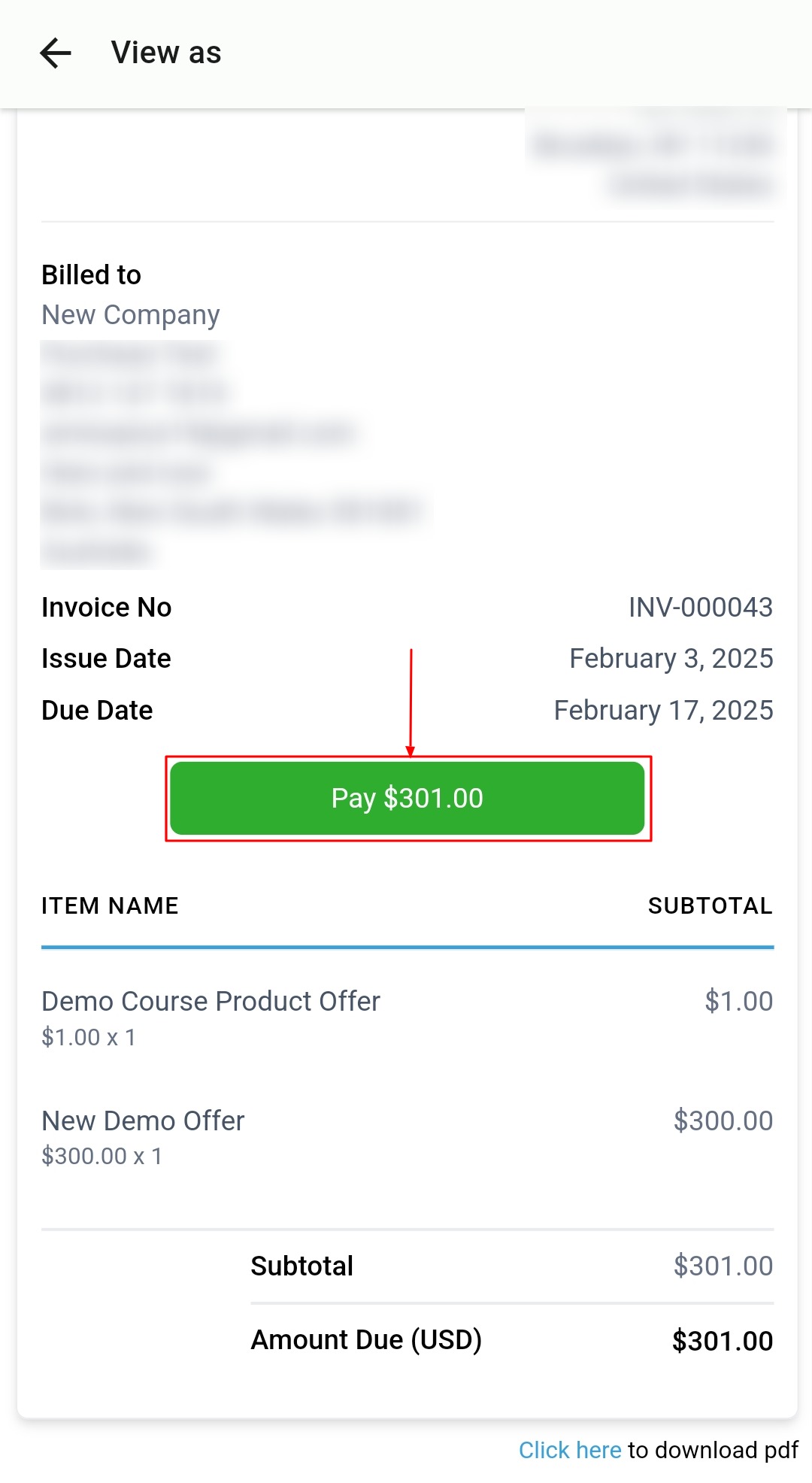Tap the Billed to heading
The height and width of the screenshot is (1483, 812).
click(92, 275)
